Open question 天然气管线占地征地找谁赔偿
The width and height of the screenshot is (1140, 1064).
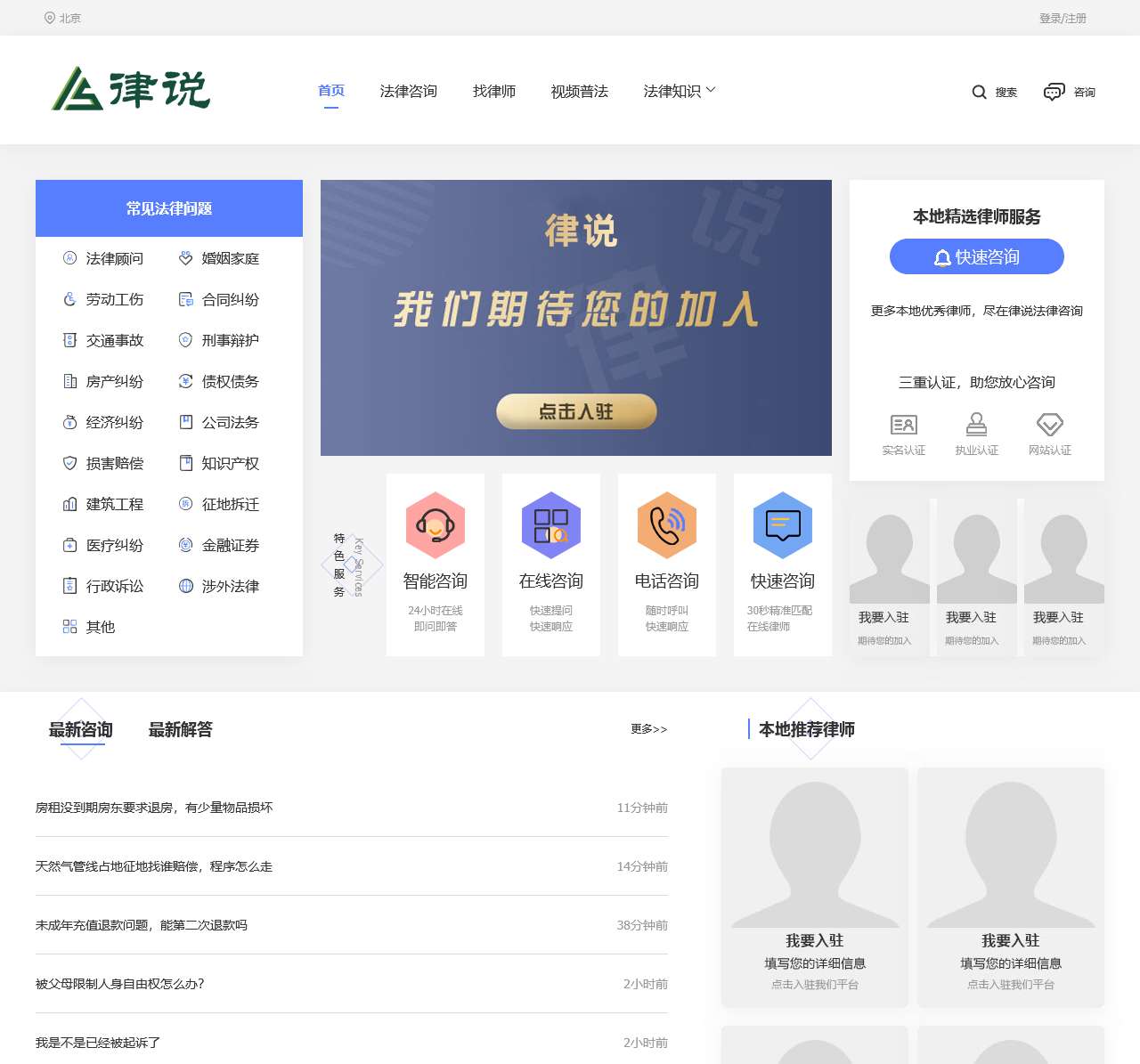point(154,866)
